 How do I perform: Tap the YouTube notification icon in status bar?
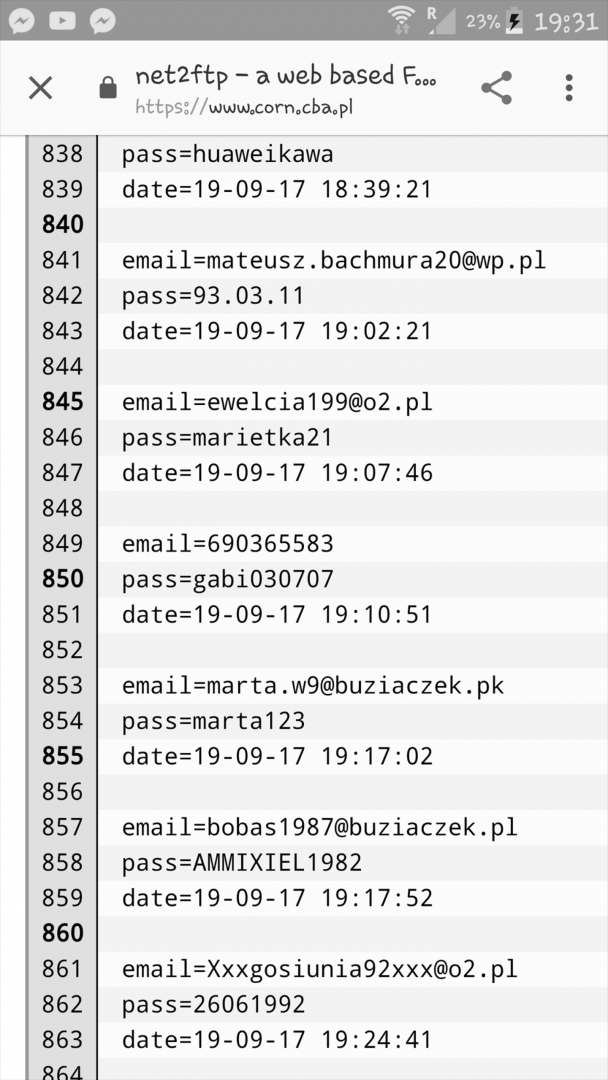[x=62, y=20]
